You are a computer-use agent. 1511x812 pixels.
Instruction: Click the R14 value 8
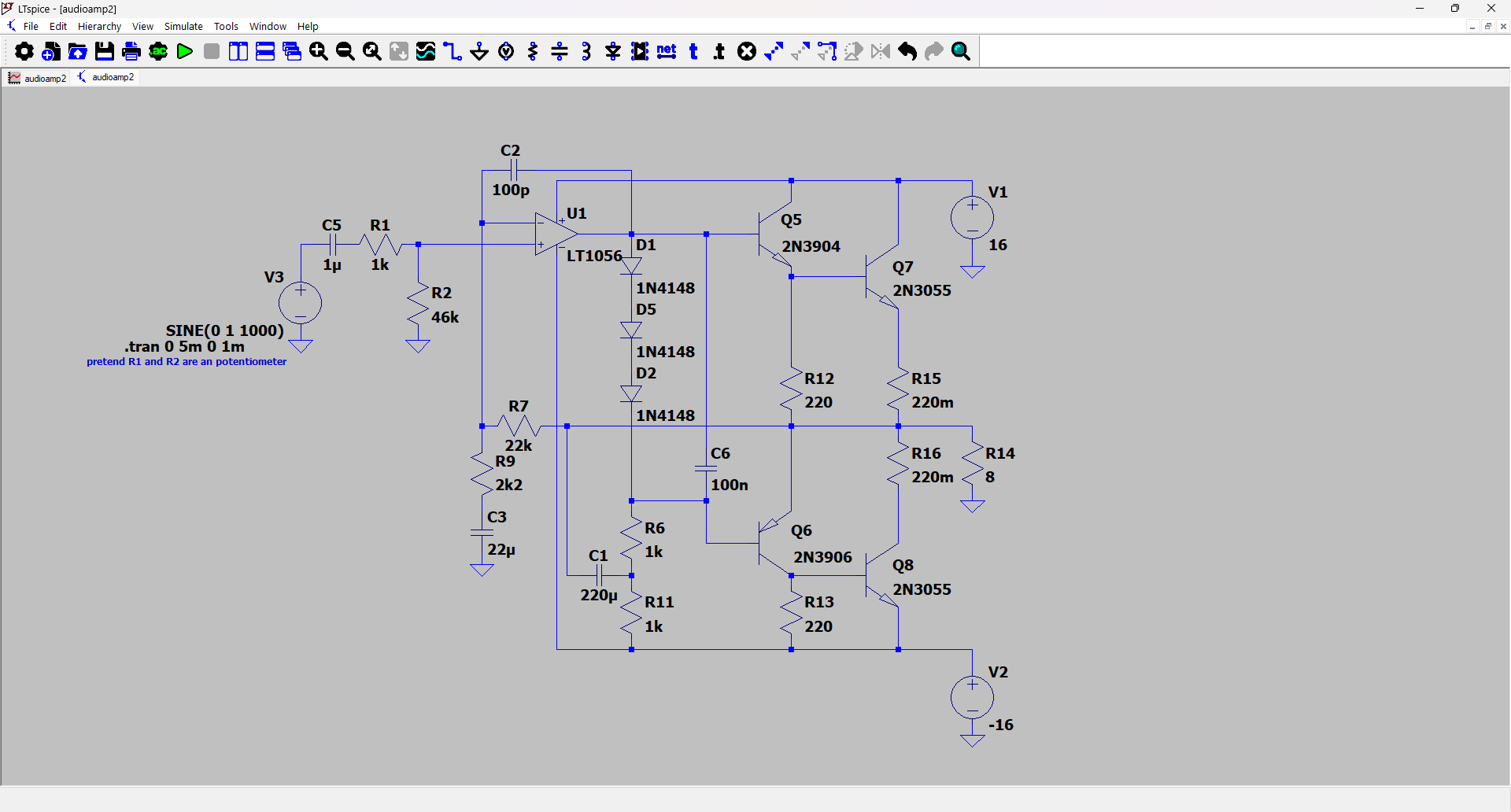click(x=990, y=477)
